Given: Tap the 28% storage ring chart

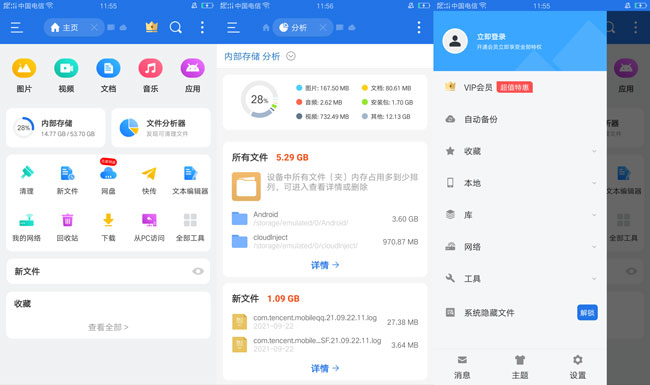Looking at the screenshot, I should point(260,99).
